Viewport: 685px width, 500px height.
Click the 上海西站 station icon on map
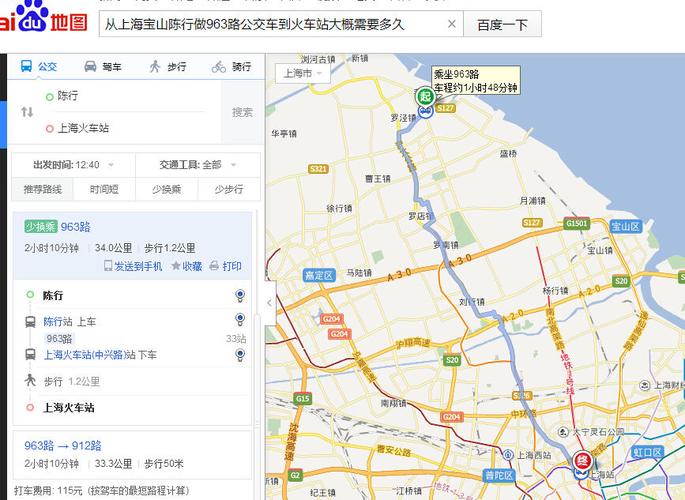[508, 455]
